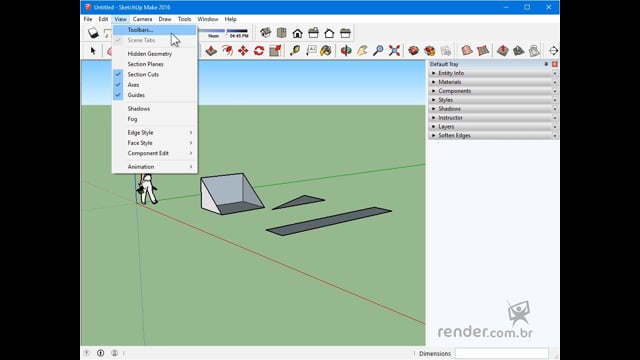Screen dimensions: 640x360
Task: Click the crosshair icon at toolbar end
Action: [553, 51]
